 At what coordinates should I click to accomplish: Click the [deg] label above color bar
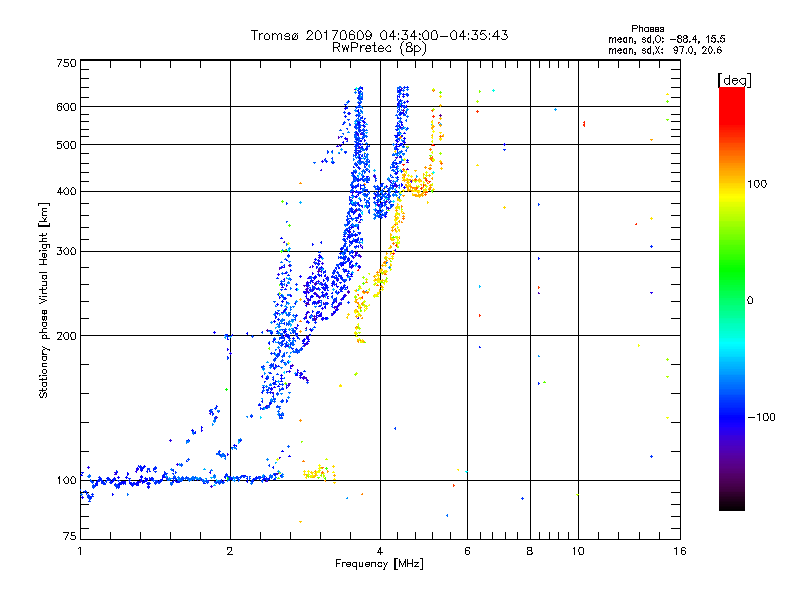pyautogui.click(x=734, y=80)
